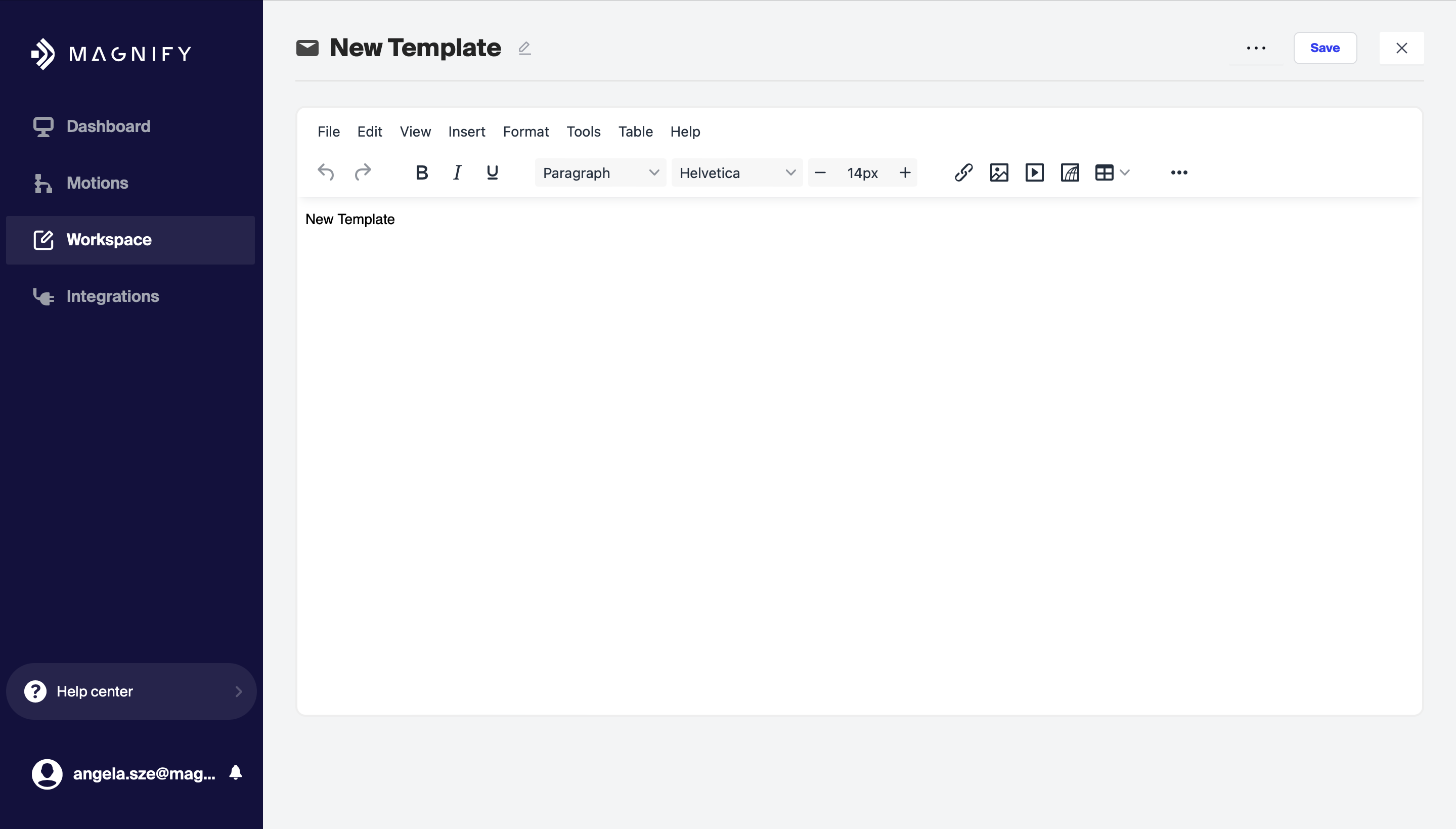Click the notification bell icon

click(236, 773)
